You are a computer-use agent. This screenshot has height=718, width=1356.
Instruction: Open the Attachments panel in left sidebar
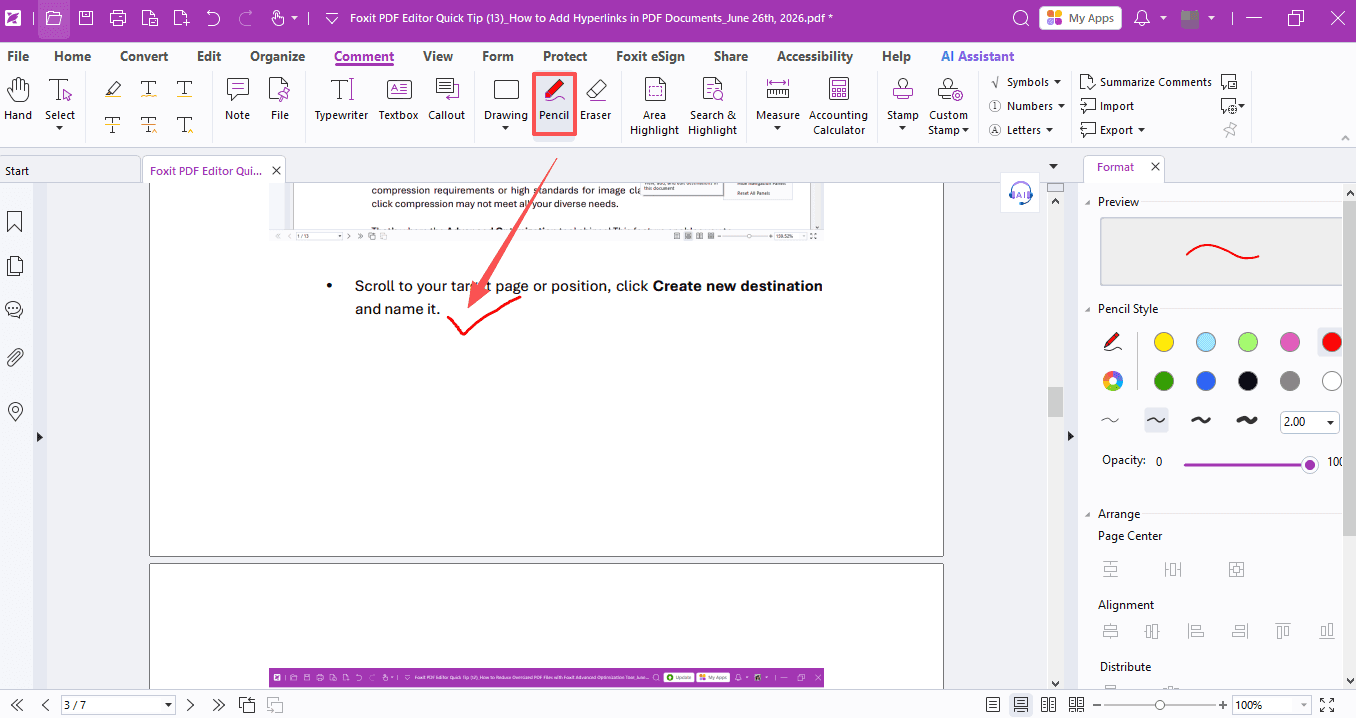click(15, 357)
